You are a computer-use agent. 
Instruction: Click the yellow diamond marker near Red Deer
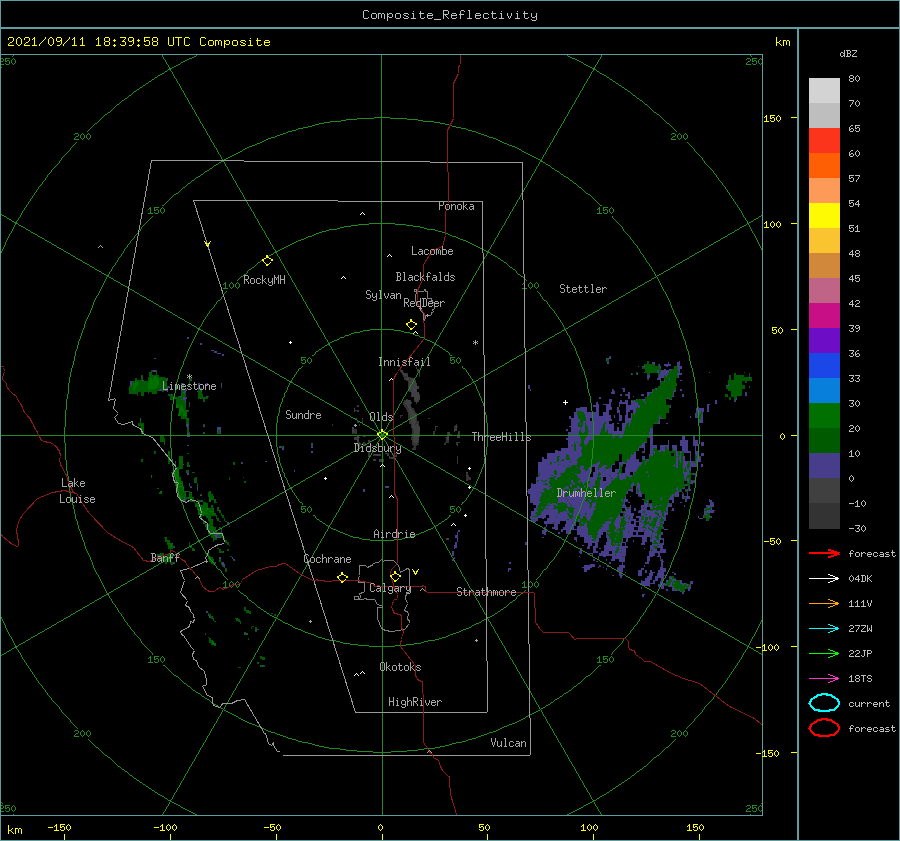point(412,325)
